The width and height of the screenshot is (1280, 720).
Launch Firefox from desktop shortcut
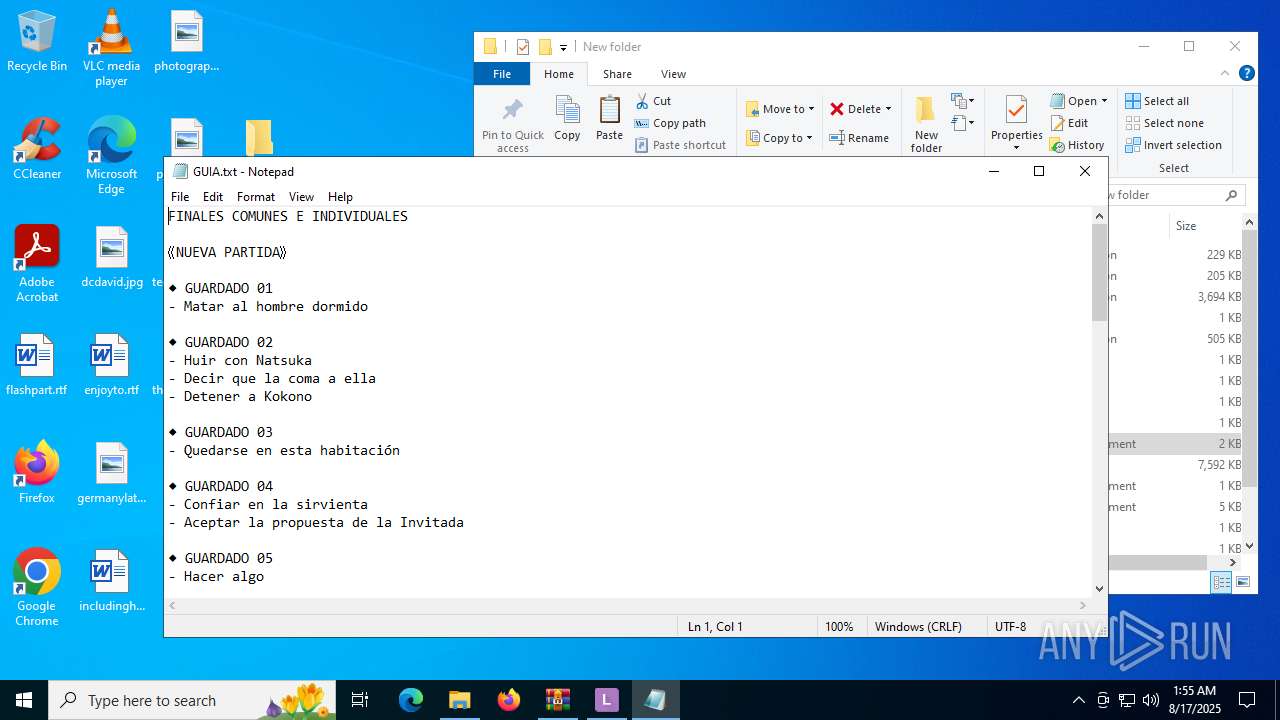(37, 472)
